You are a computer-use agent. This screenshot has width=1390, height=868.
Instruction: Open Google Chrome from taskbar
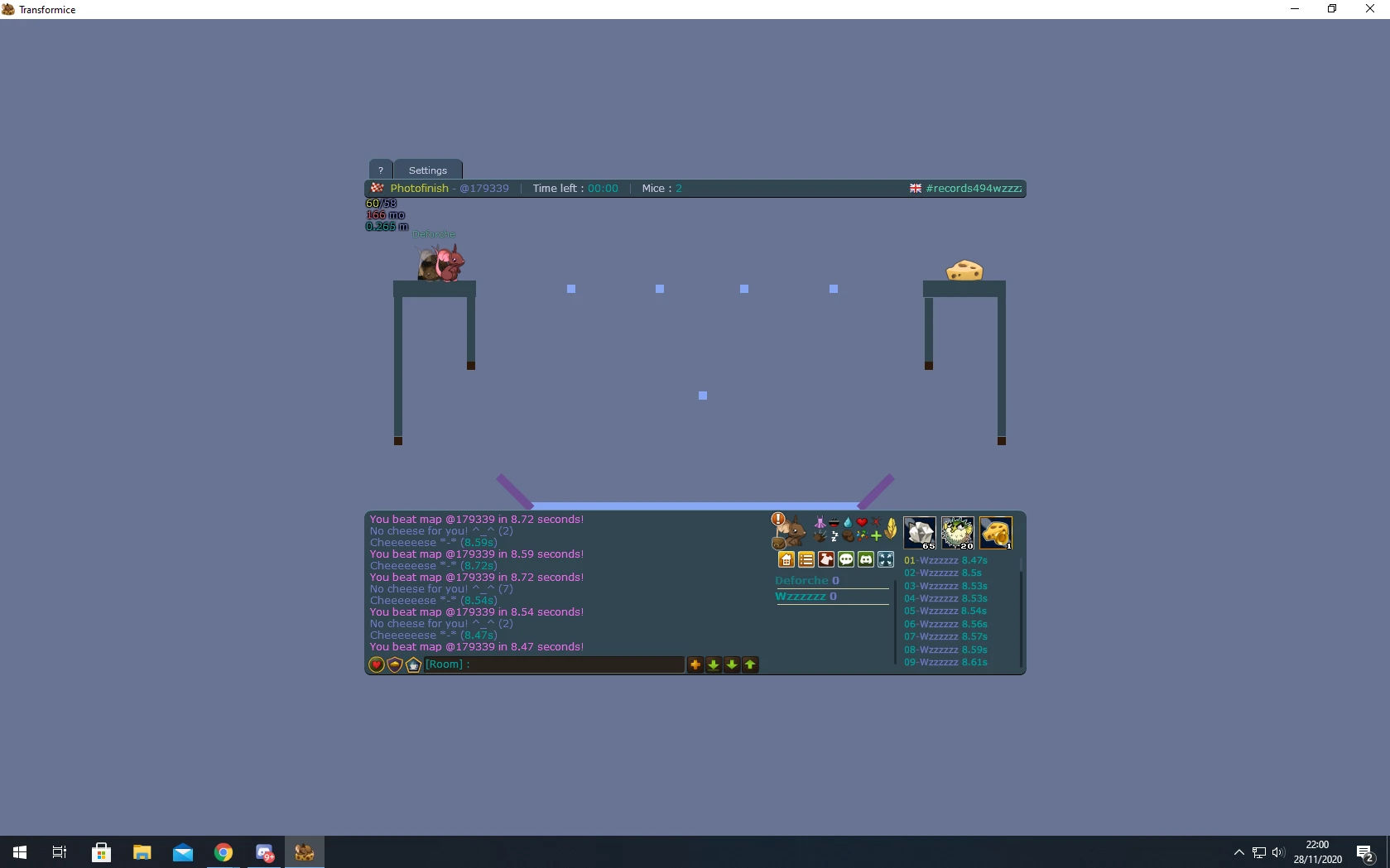pos(224,852)
